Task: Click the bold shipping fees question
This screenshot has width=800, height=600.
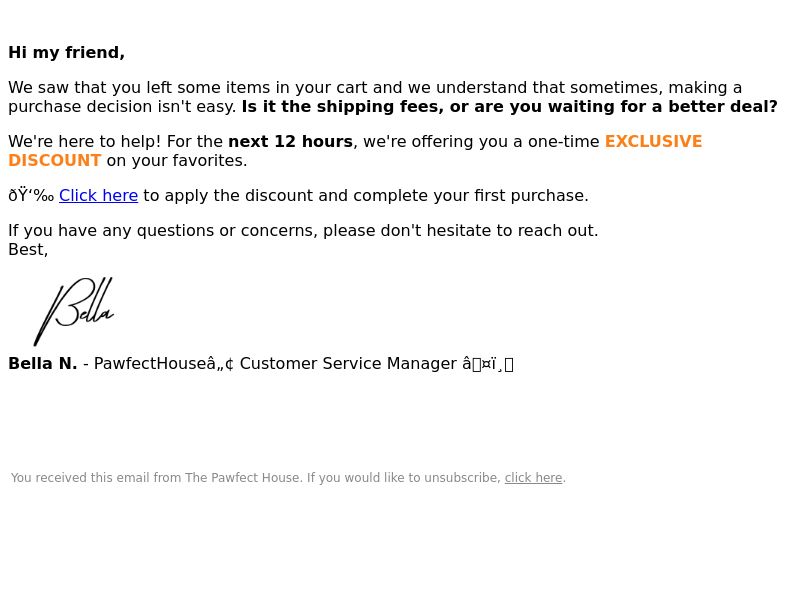Action: (x=510, y=107)
